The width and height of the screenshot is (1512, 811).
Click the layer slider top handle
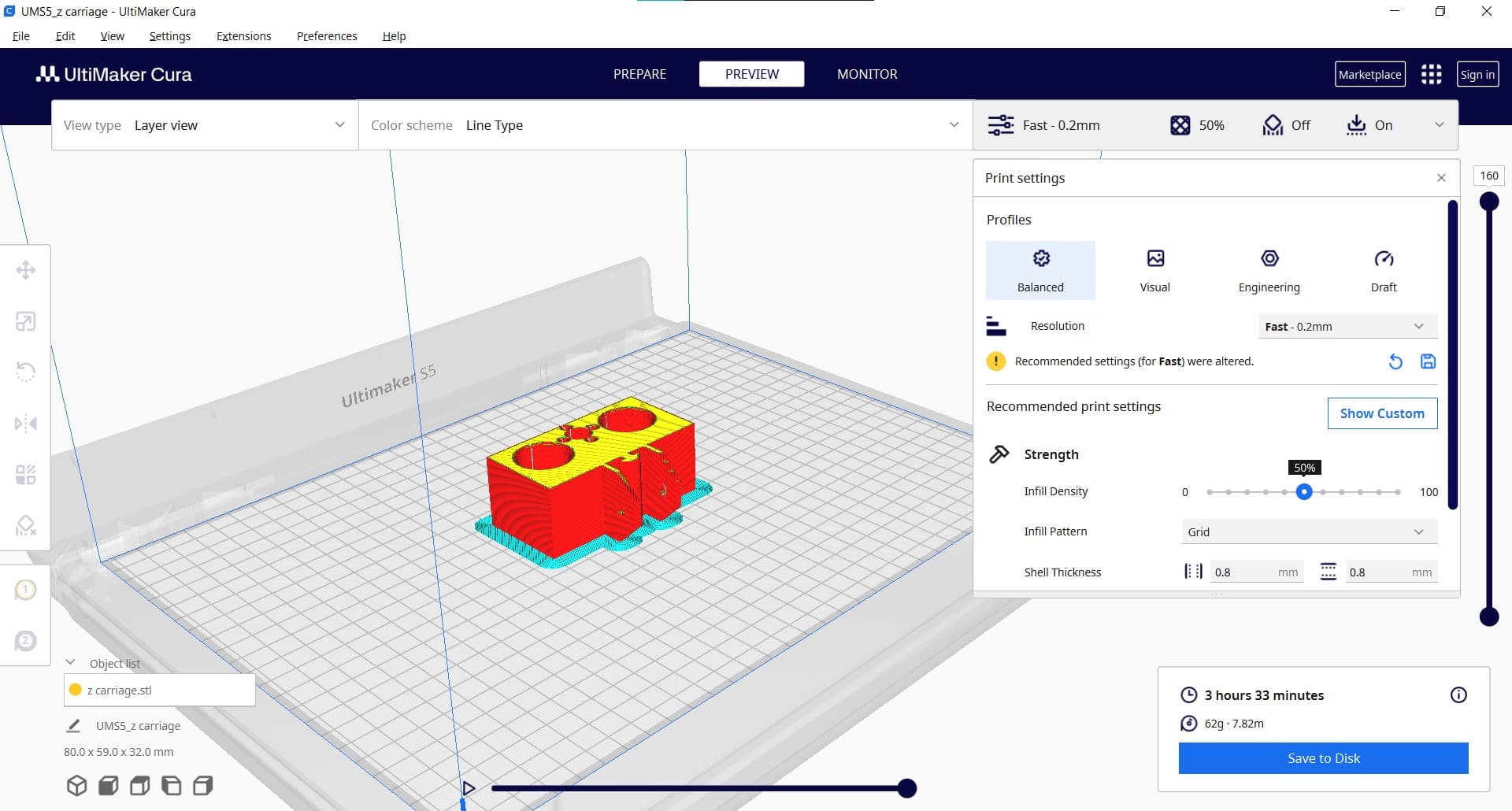point(1488,202)
